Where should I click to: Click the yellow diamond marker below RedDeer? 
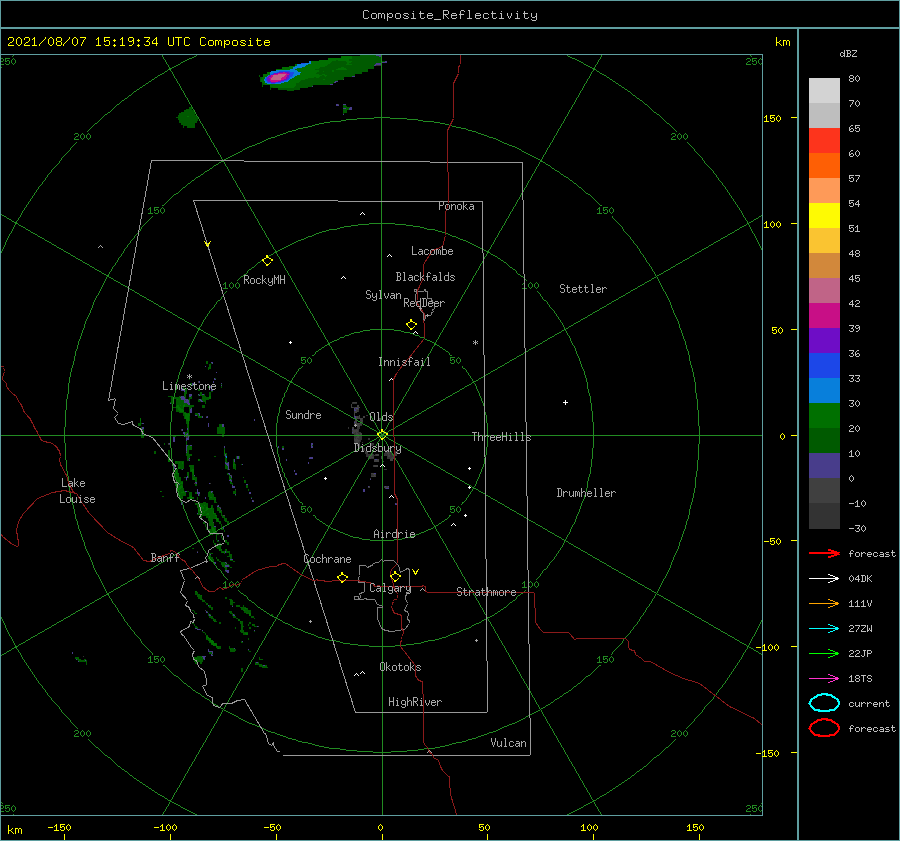tap(412, 325)
